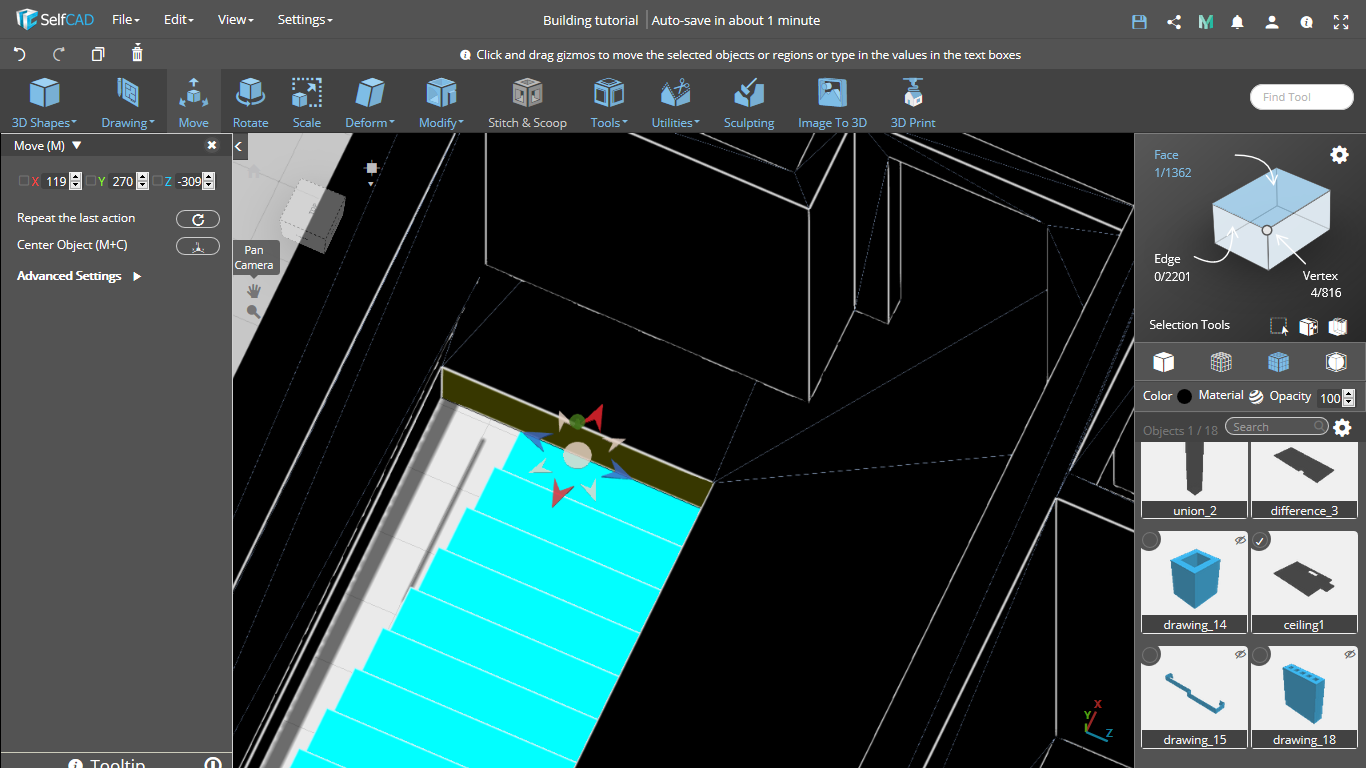Screen dimensions: 1366x768
Task: Click the Find Tool search field
Action: pyautogui.click(x=1300, y=97)
